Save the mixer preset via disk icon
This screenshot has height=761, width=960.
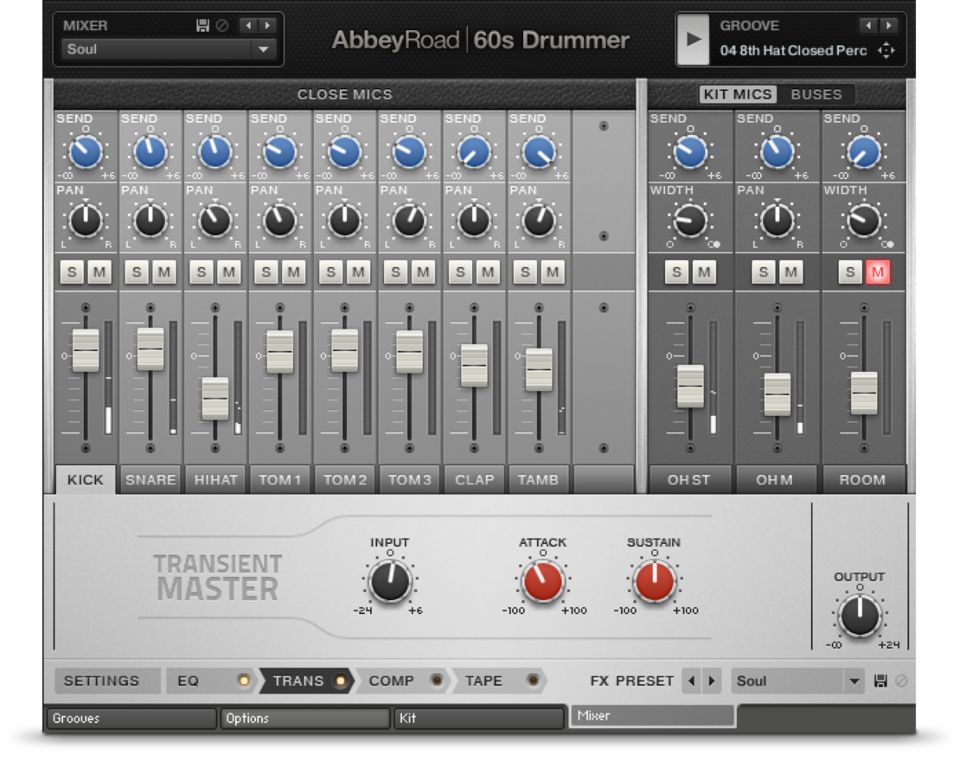[203, 26]
